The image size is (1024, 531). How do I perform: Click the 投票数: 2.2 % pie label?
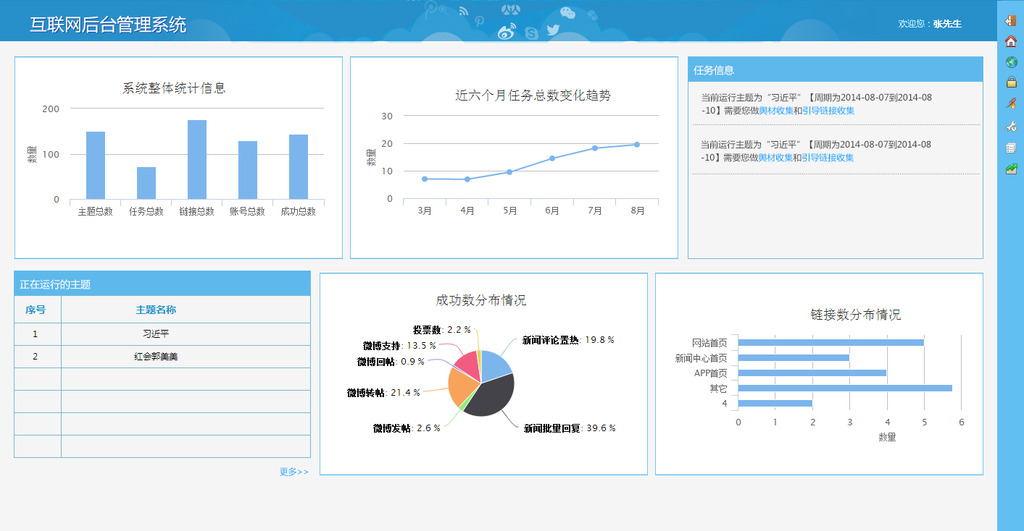tap(441, 330)
